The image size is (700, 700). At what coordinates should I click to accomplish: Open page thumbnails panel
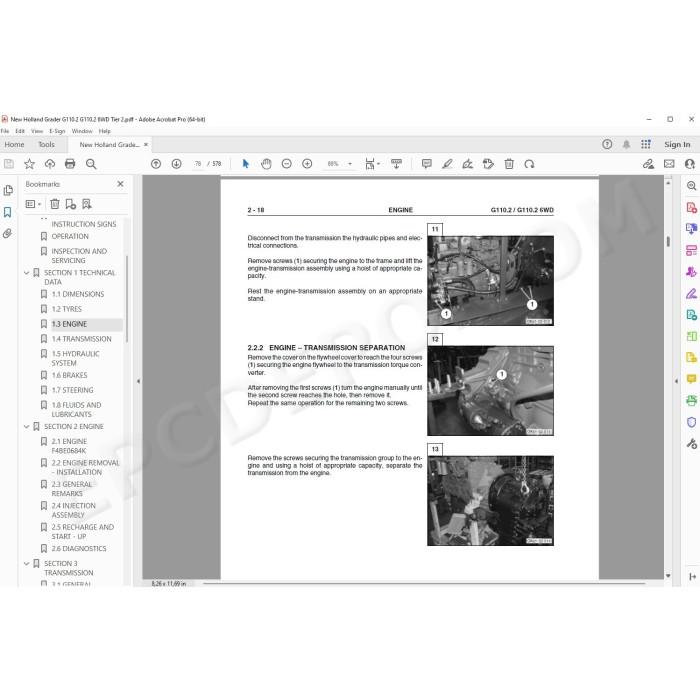[x=8, y=191]
